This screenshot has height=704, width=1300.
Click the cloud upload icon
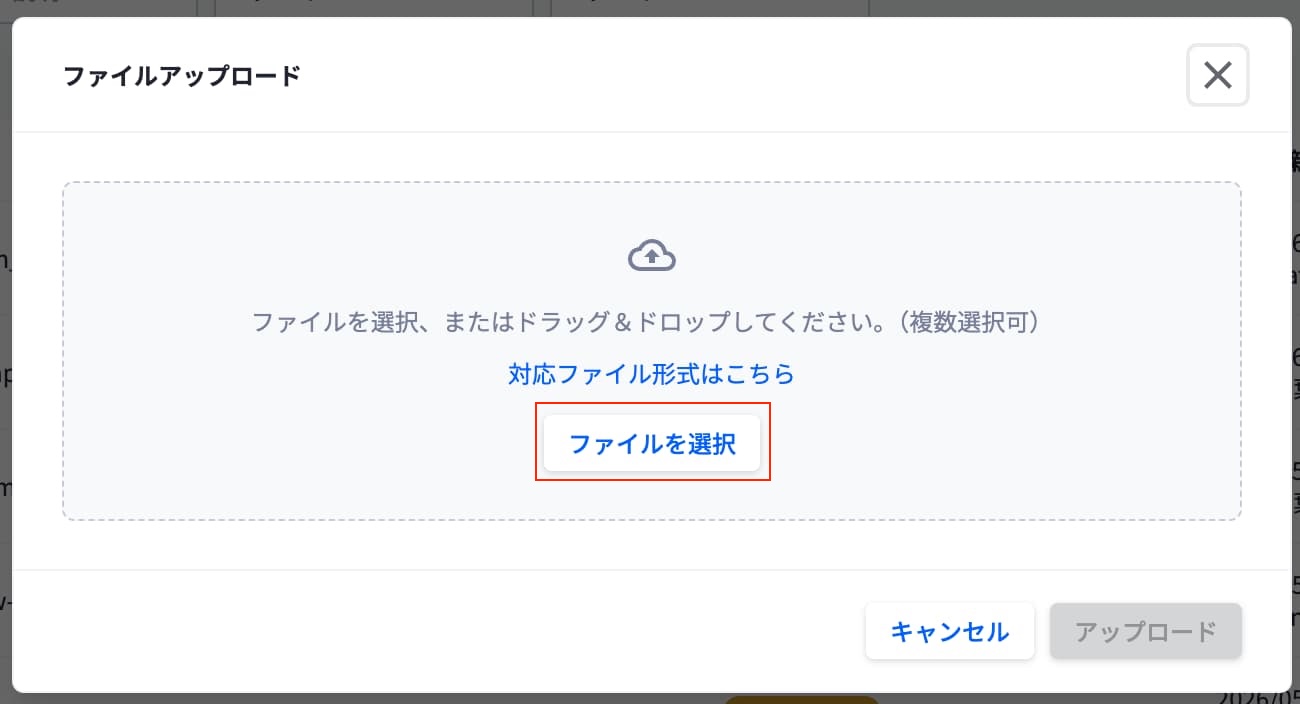tap(652, 257)
